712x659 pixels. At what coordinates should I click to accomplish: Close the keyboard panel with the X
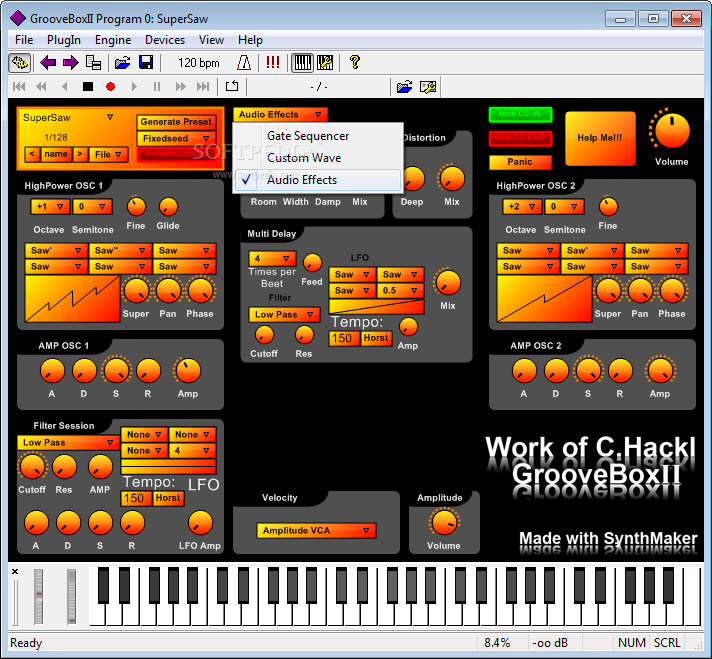[x=15, y=571]
